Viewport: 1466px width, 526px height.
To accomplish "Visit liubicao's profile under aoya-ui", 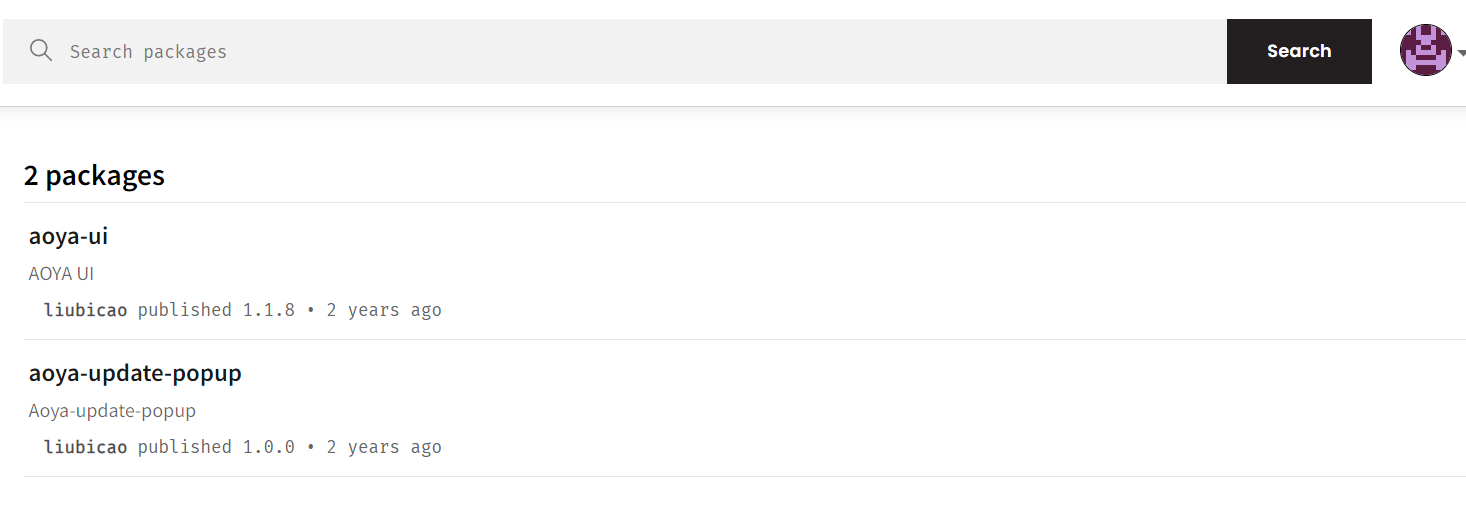I will pyautogui.click(x=85, y=310).
